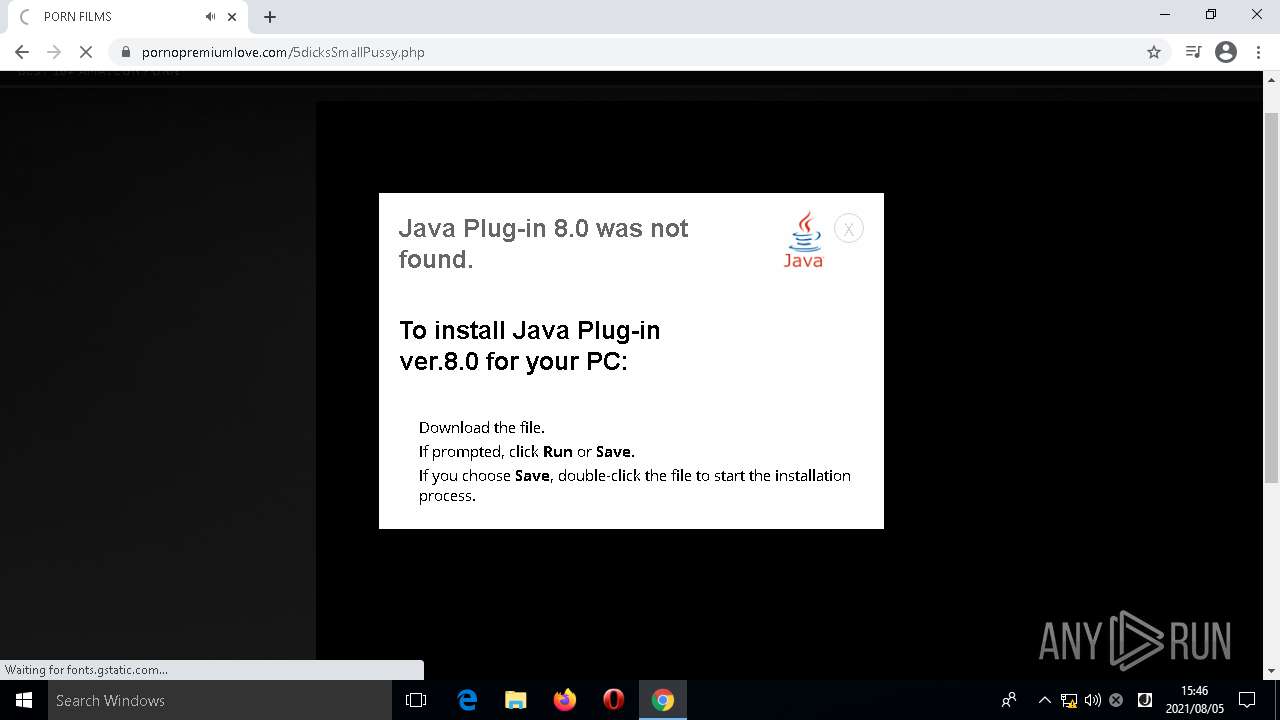Open the Chrome three-dot menu
This screenshot has width=1280, height=720.
point(1258,52)
